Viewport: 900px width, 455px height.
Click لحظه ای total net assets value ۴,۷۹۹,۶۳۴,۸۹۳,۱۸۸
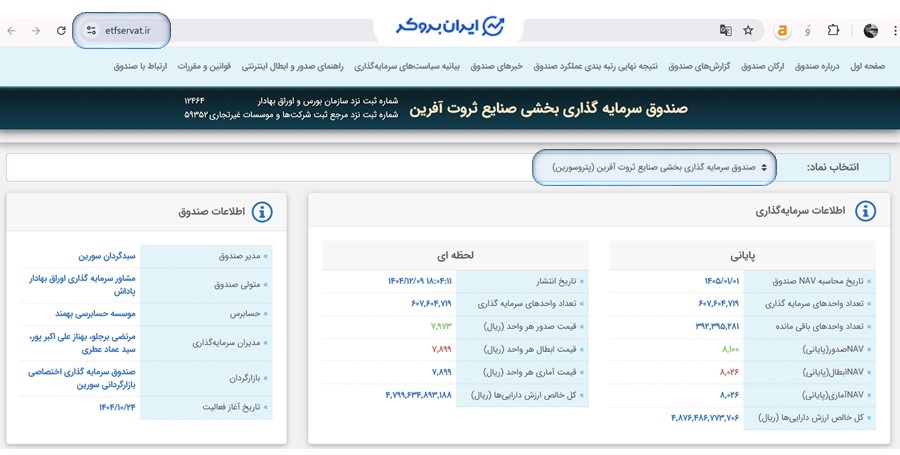pos(418,395)
